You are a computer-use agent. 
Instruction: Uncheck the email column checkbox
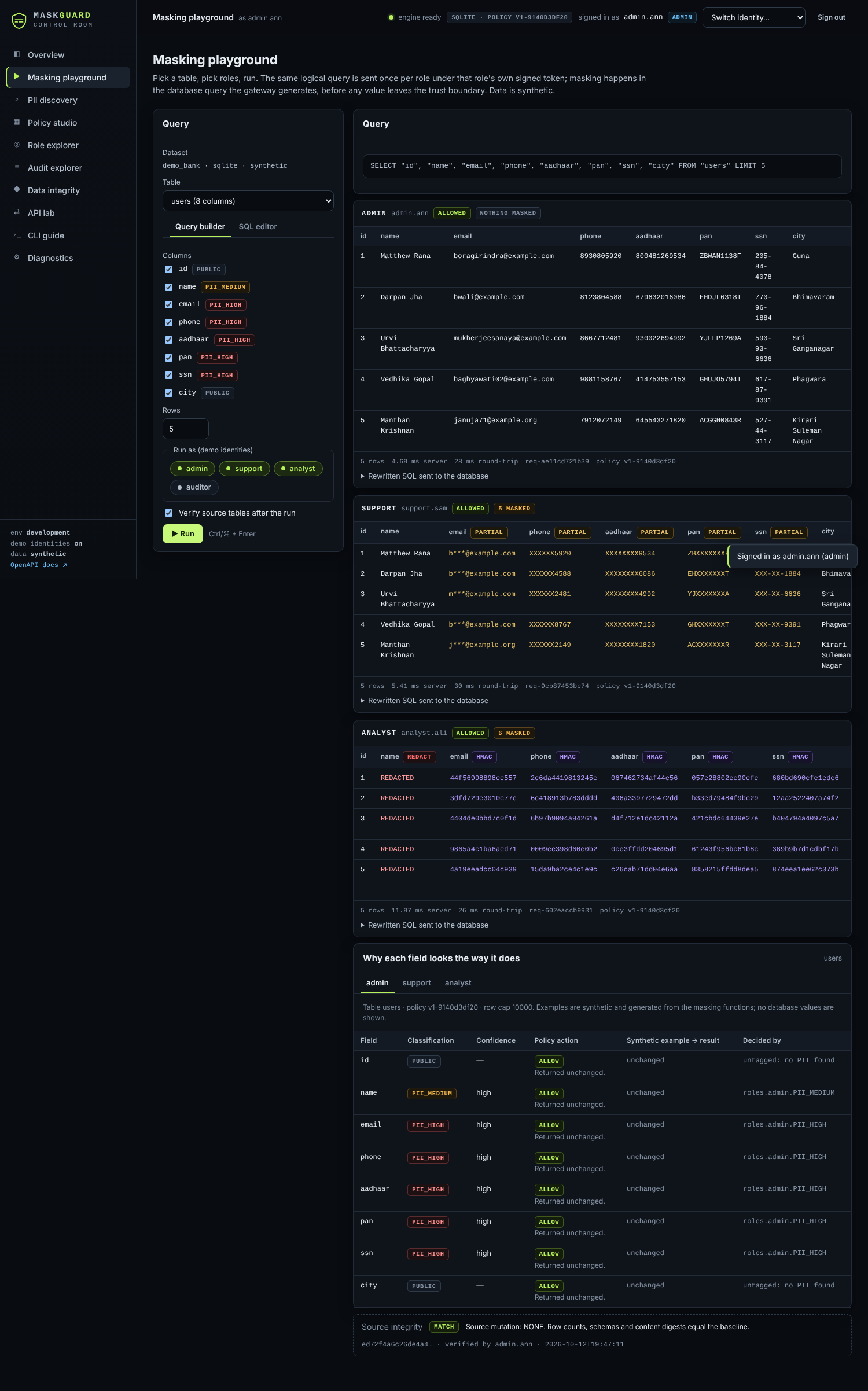coord(168,304)
